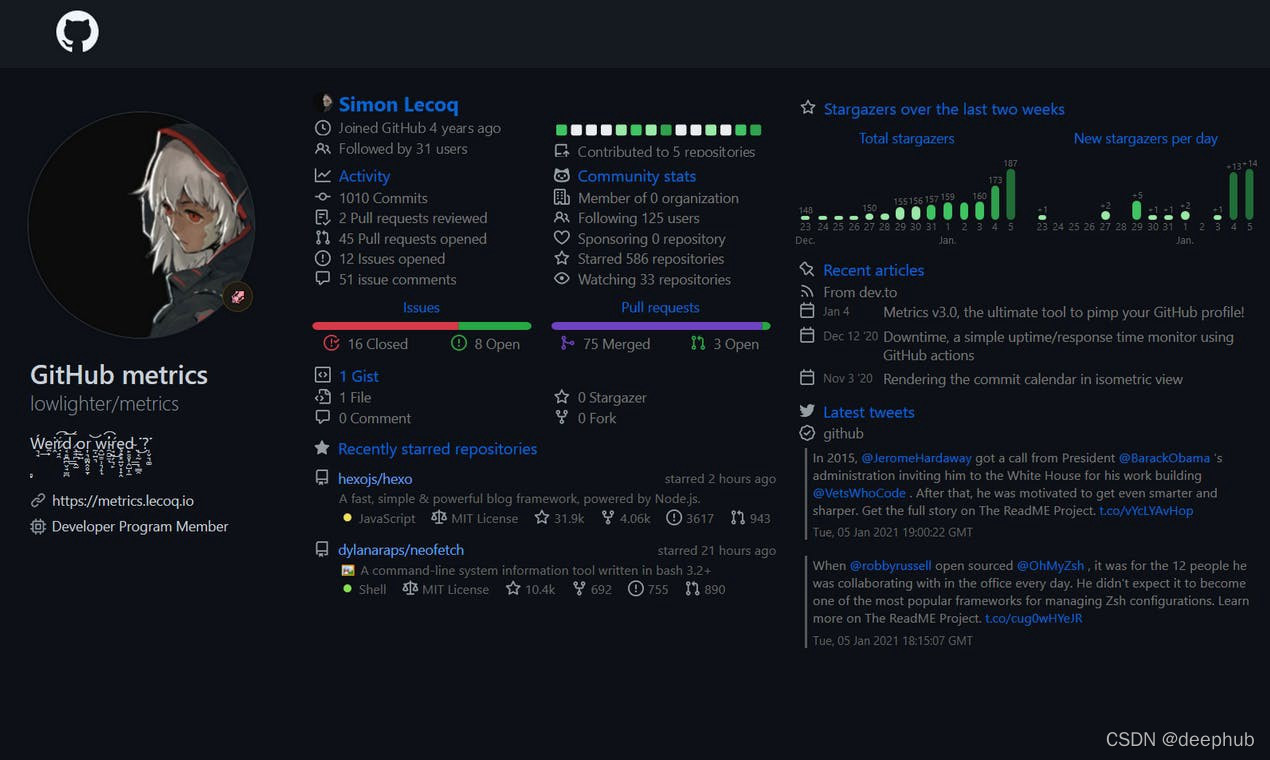The height and width of the screenshot is (760, 1270).
Task: Open the @robbyrussell mention link
Action: (x=891, y=566)
